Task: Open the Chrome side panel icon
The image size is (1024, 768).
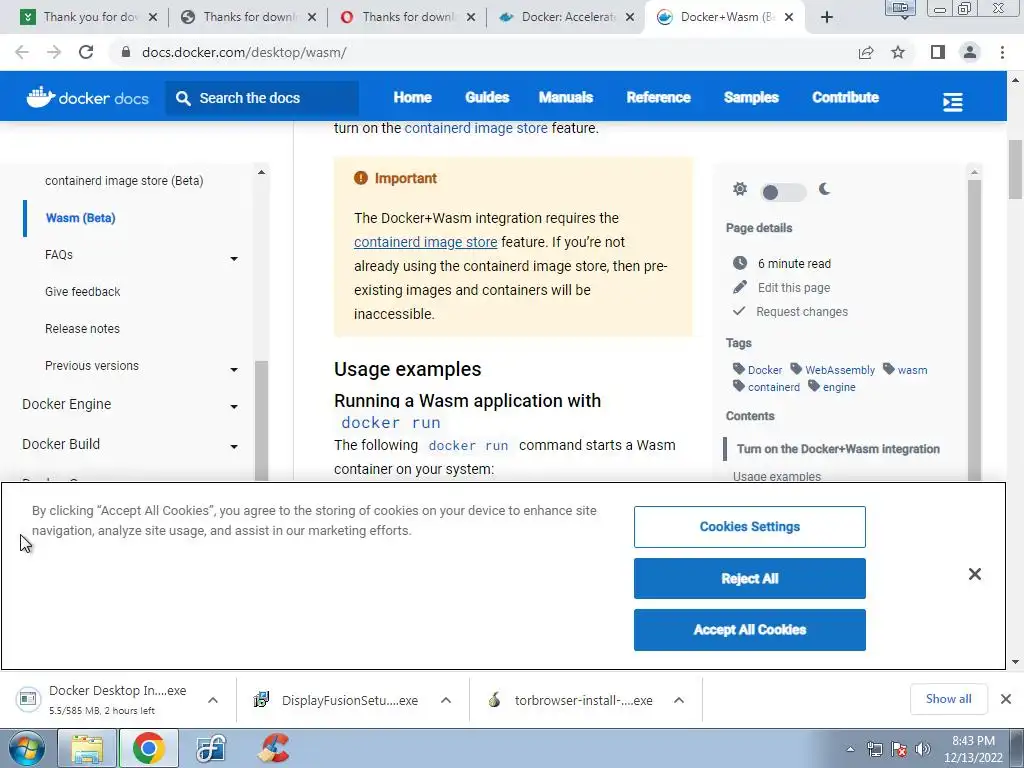Action: pyautogui.click(x=938, y=52)
